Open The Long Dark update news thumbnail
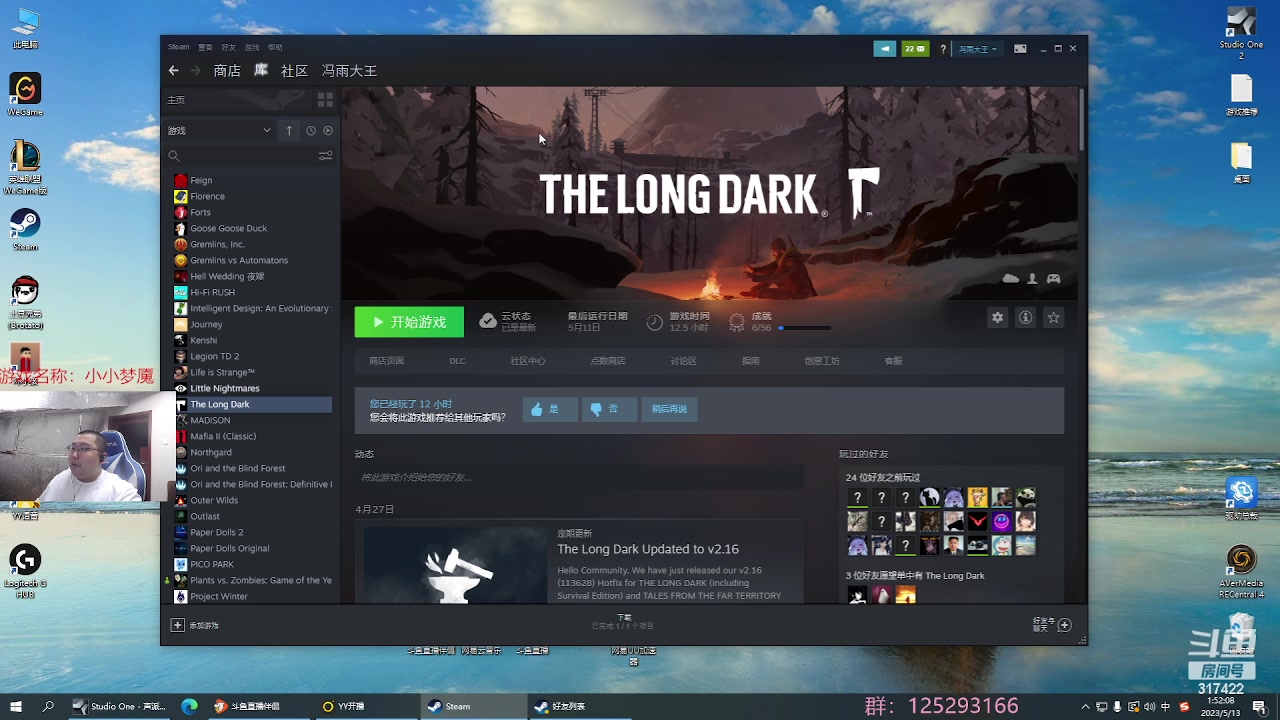The height and width of the screenshot is (720, 1280). click(456, 565)
